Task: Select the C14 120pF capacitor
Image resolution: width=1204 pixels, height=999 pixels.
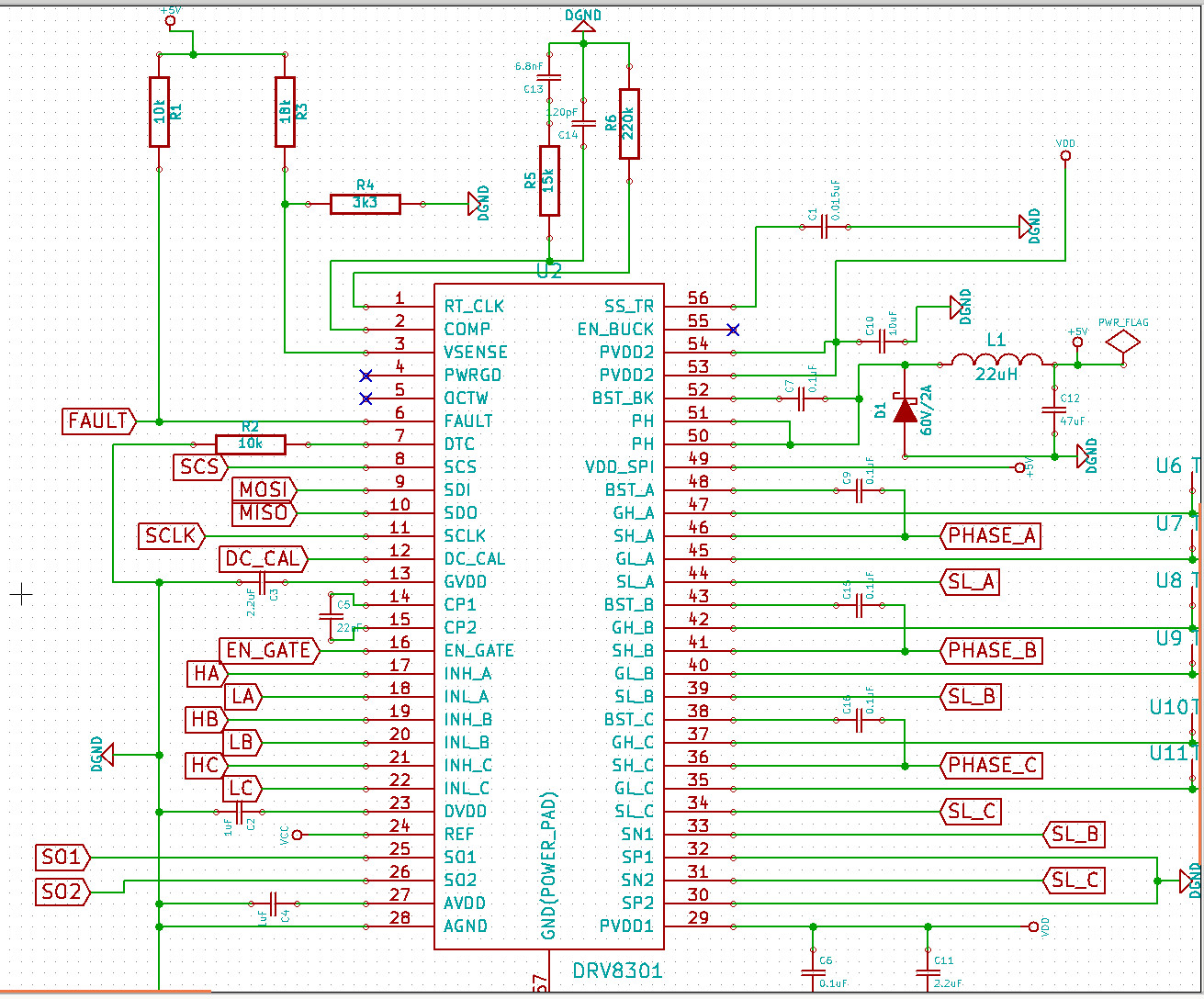Action: click(583, 123)
